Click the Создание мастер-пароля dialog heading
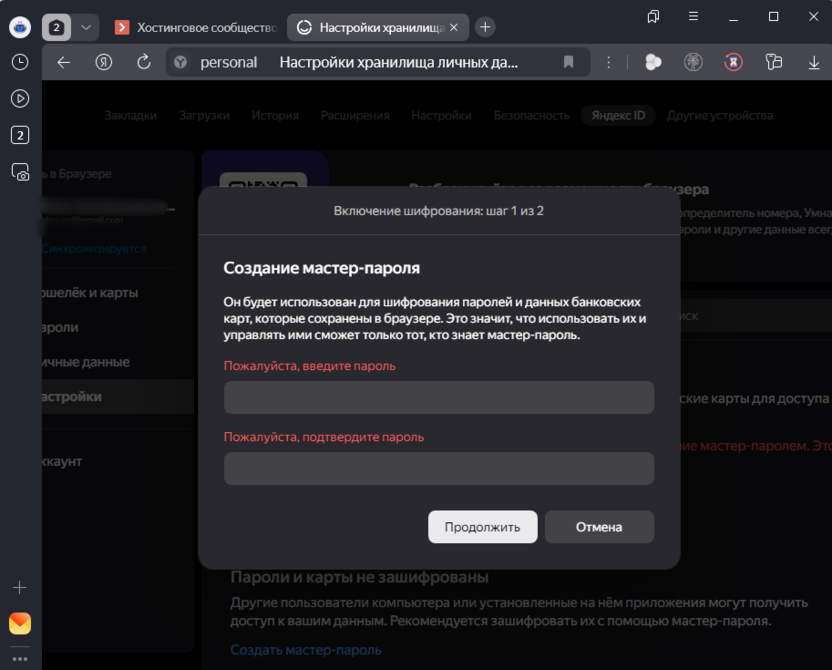Screen dimensions: 832x670 [322, 268]
